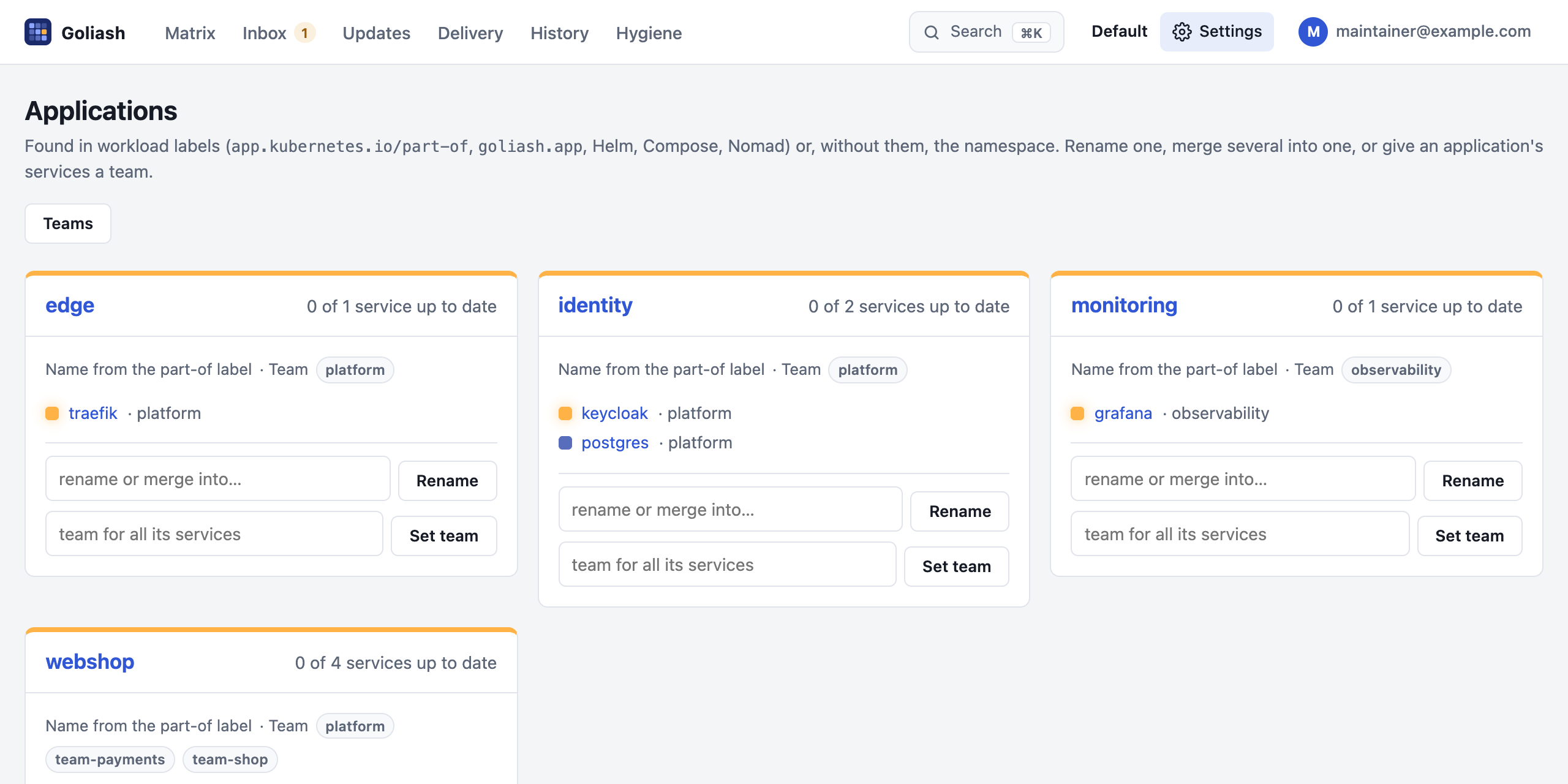Click the Inbox count badge 1
1568x784 pixels.
304,32
